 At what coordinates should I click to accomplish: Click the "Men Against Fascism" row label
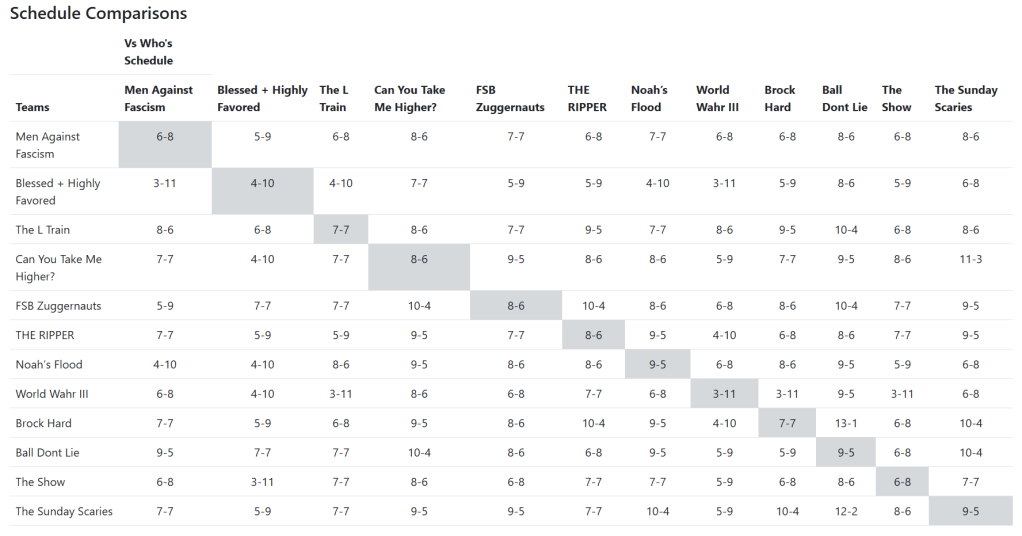pos(48,145)
